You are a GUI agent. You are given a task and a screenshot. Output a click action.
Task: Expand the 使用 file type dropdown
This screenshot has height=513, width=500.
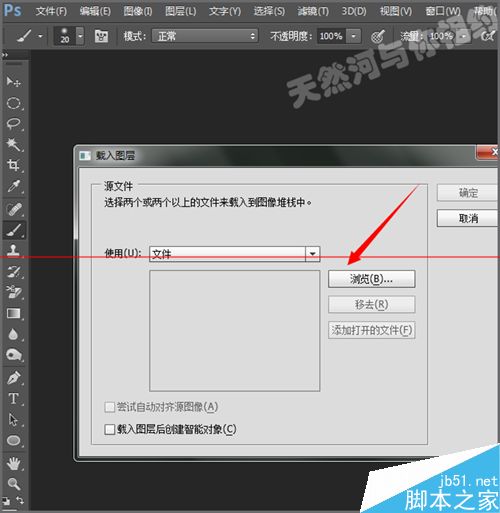[312, 254]
